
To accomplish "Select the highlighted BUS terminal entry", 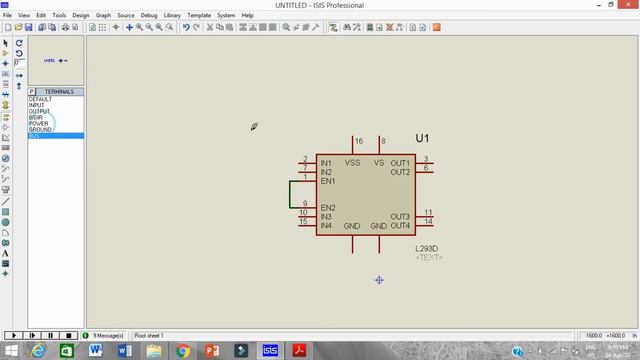I will click(x=56, y=136).
